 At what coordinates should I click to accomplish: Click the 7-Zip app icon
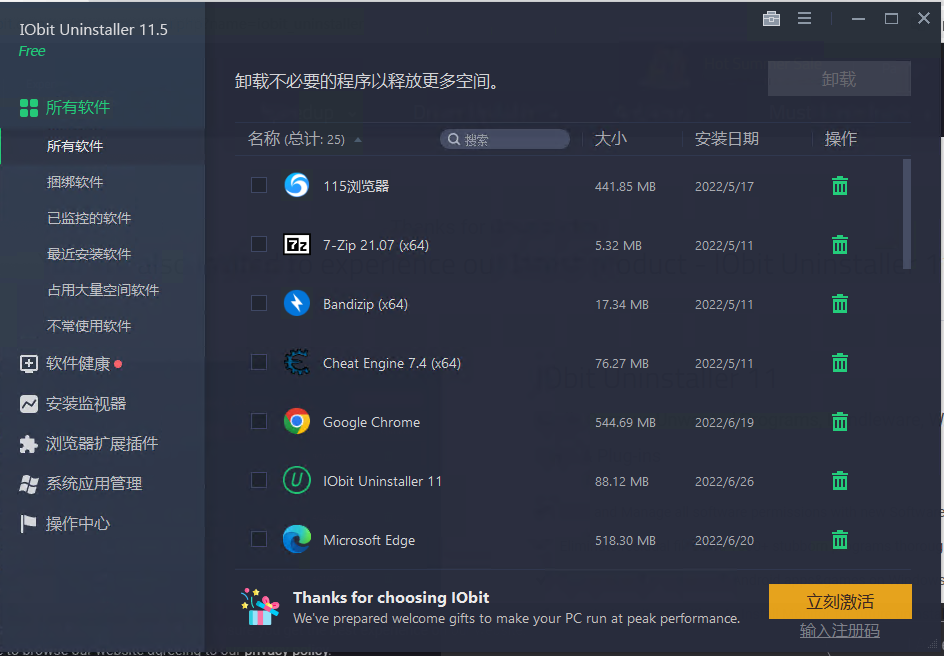tap(297, 244)
